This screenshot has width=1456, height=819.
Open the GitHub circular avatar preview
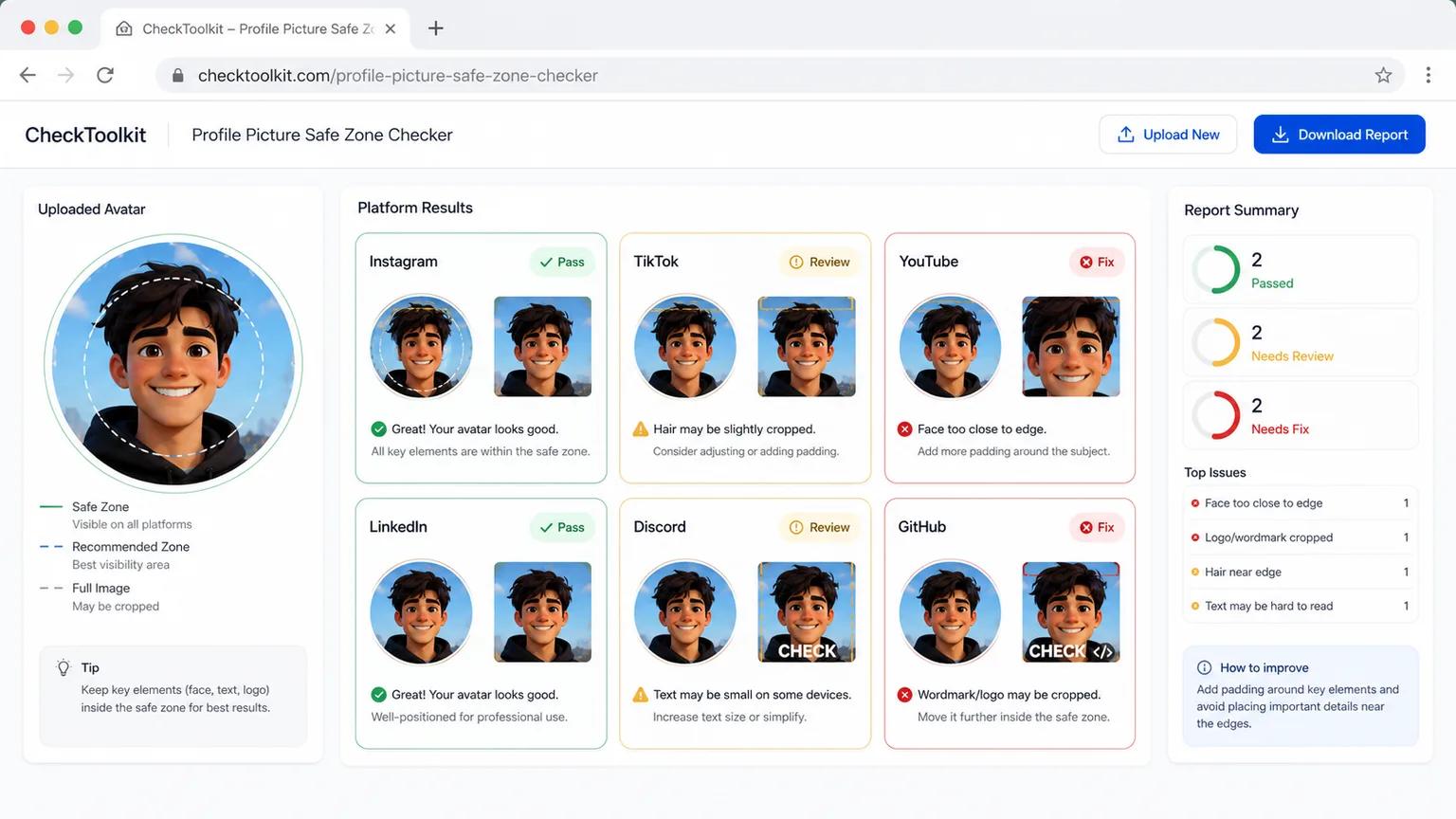click(x=950, y=611)
